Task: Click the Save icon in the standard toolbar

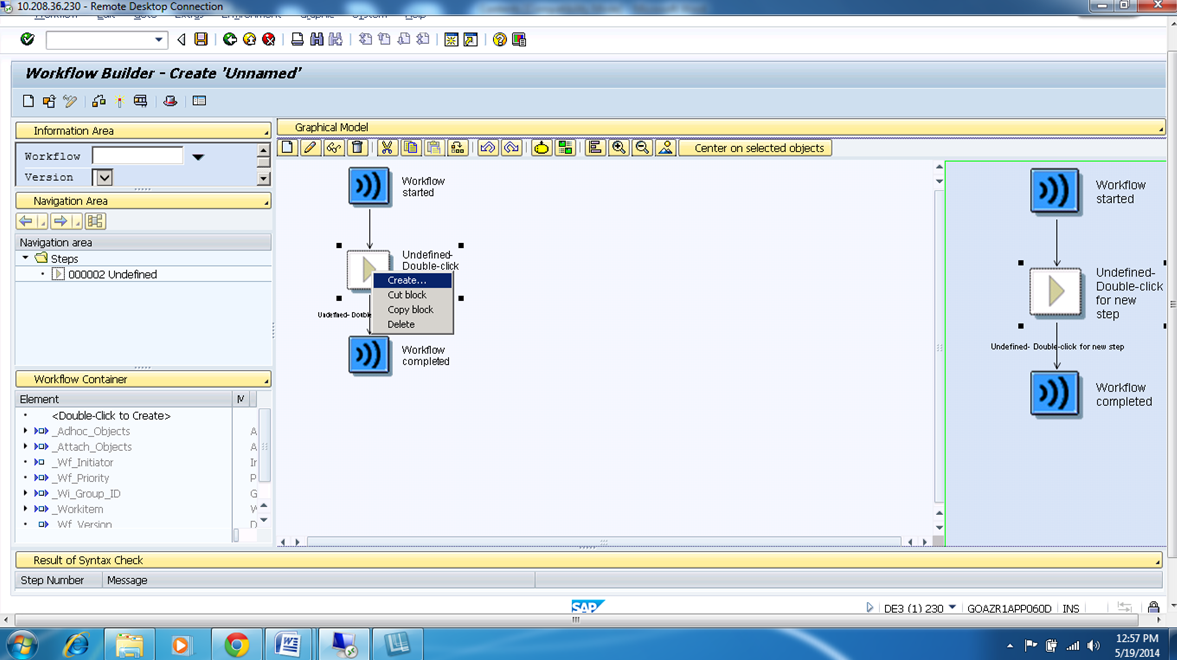Action: click(x=200, y=40)
